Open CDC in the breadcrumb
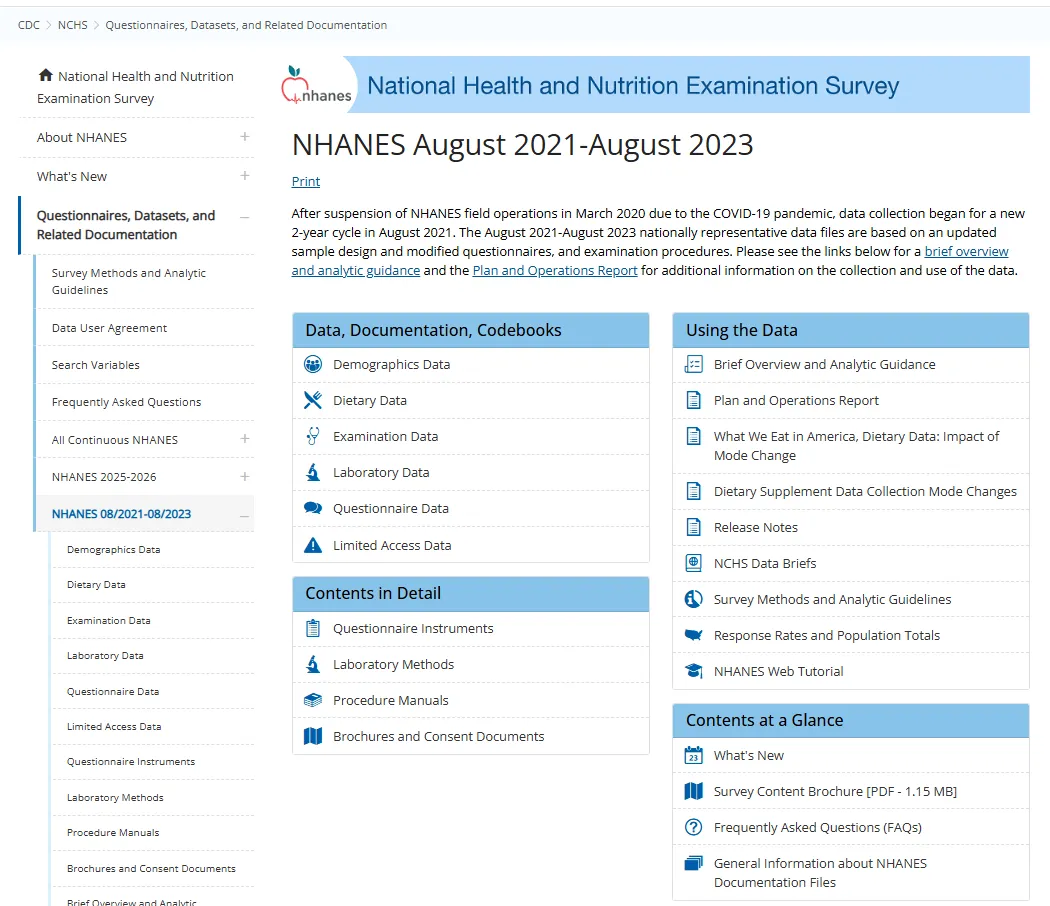Screen dimensions: 1050x906 point(29,25)
